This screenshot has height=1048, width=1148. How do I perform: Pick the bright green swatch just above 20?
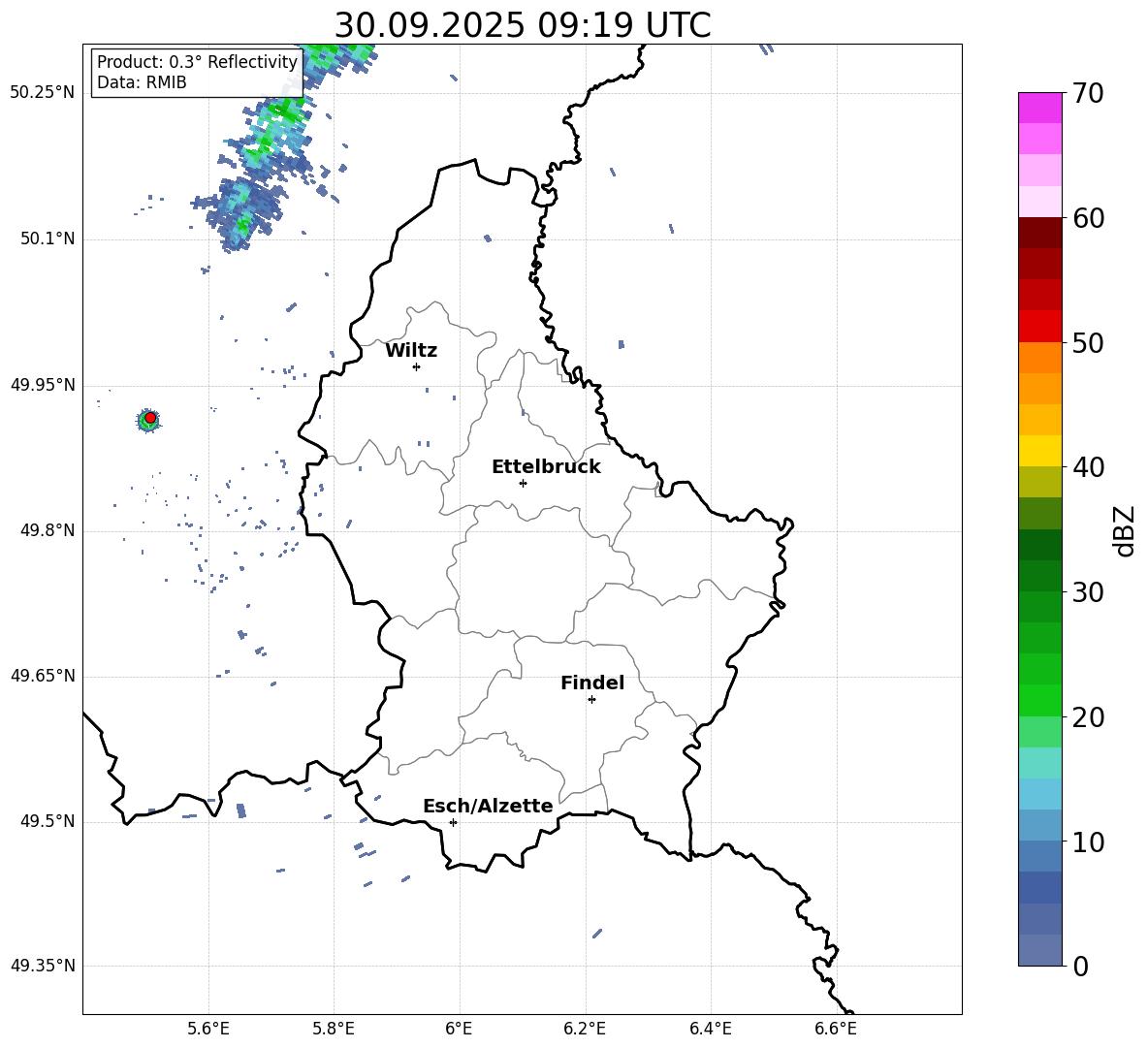[1039, 700]
